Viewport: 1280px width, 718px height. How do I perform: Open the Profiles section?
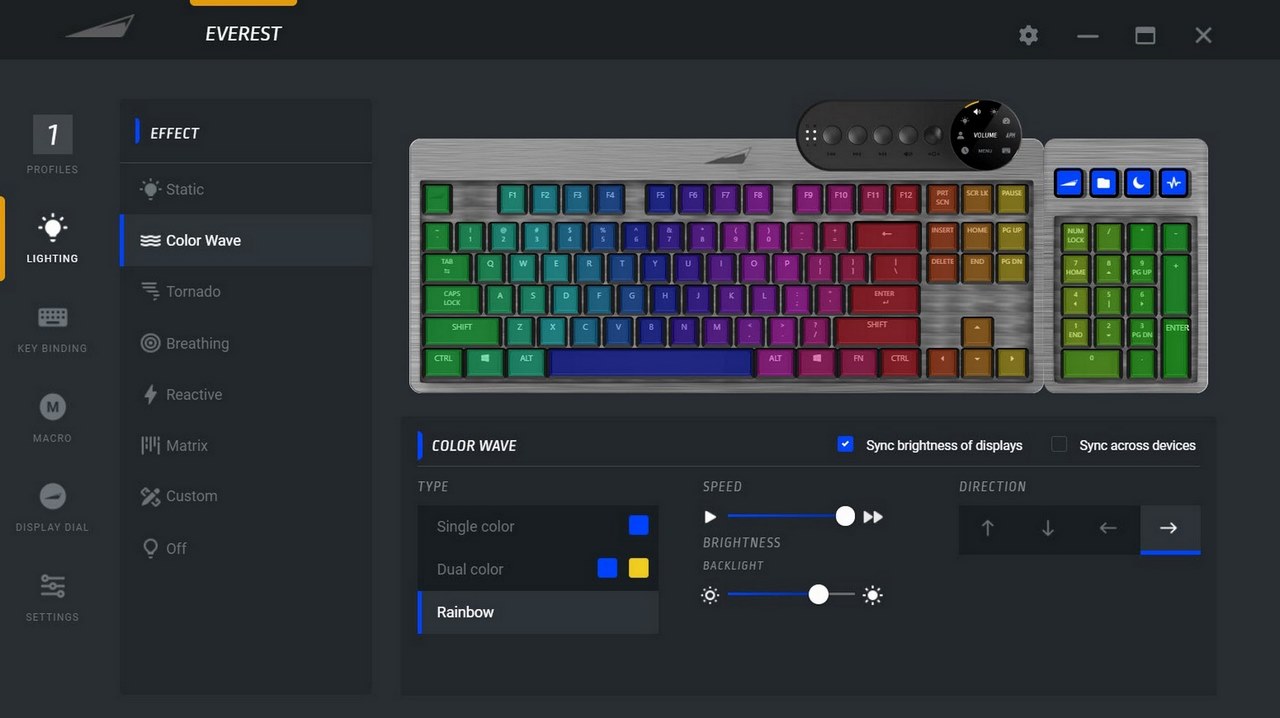point(52,145)
